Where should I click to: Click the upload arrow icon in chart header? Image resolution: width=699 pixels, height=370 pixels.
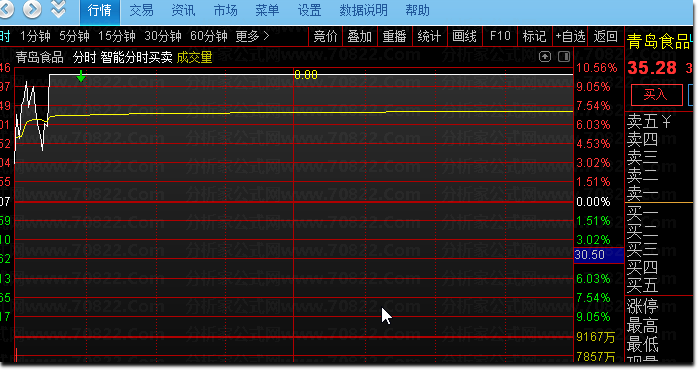pyautogui.click(x=545, y=57)
